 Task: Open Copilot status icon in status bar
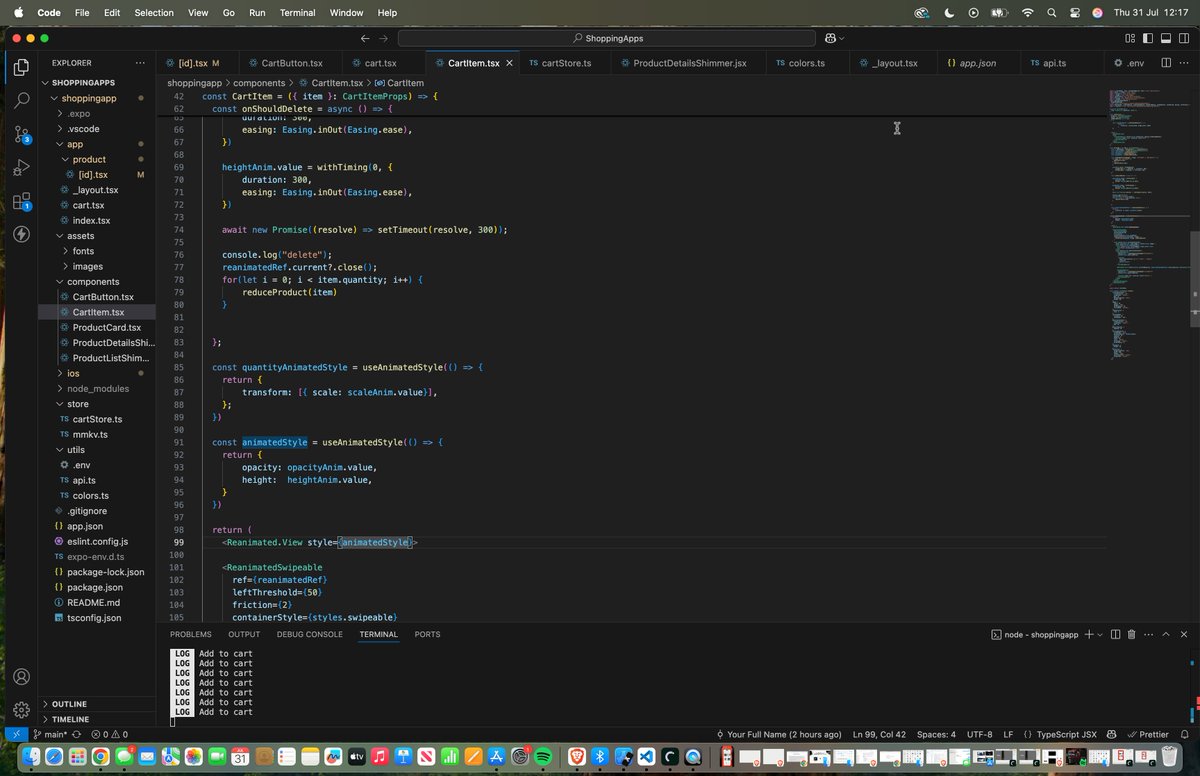pos(1111,734)
